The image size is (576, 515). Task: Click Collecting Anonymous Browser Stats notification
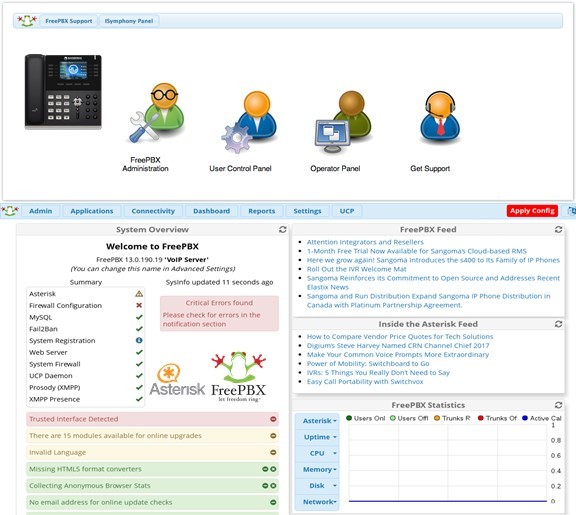click(152, 486)
